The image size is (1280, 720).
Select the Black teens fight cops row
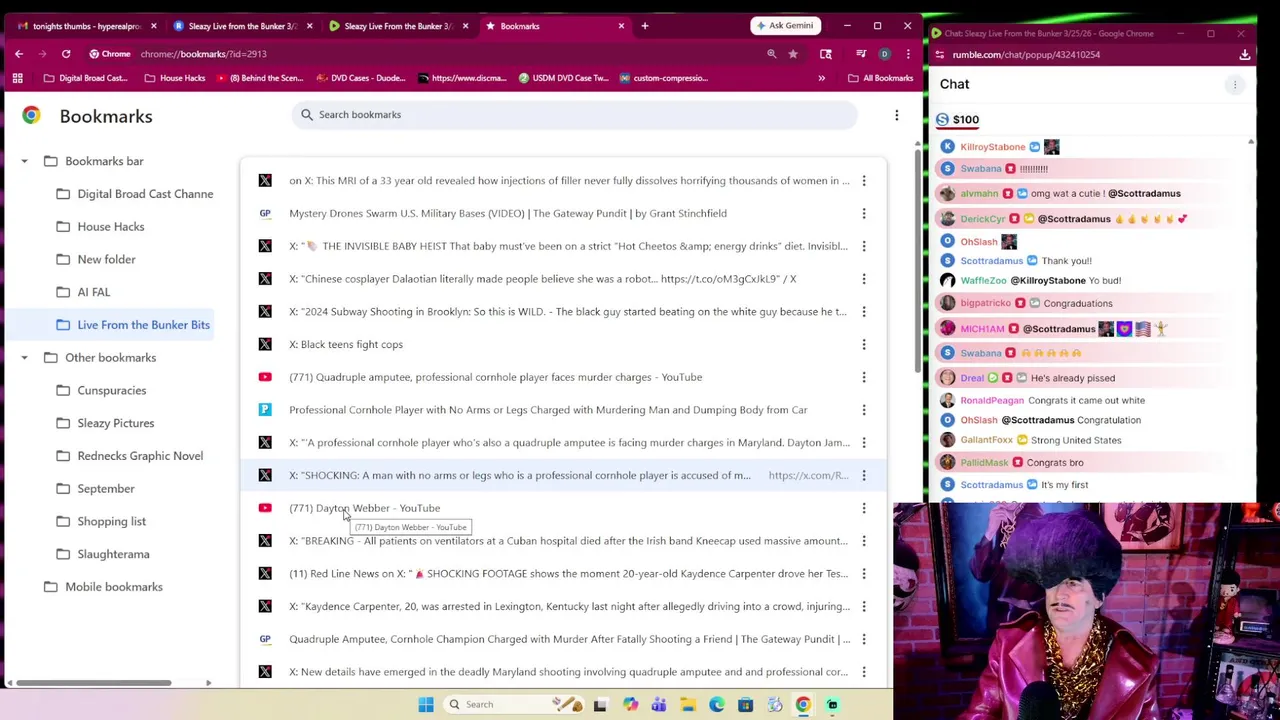click(x=563, y=344)
